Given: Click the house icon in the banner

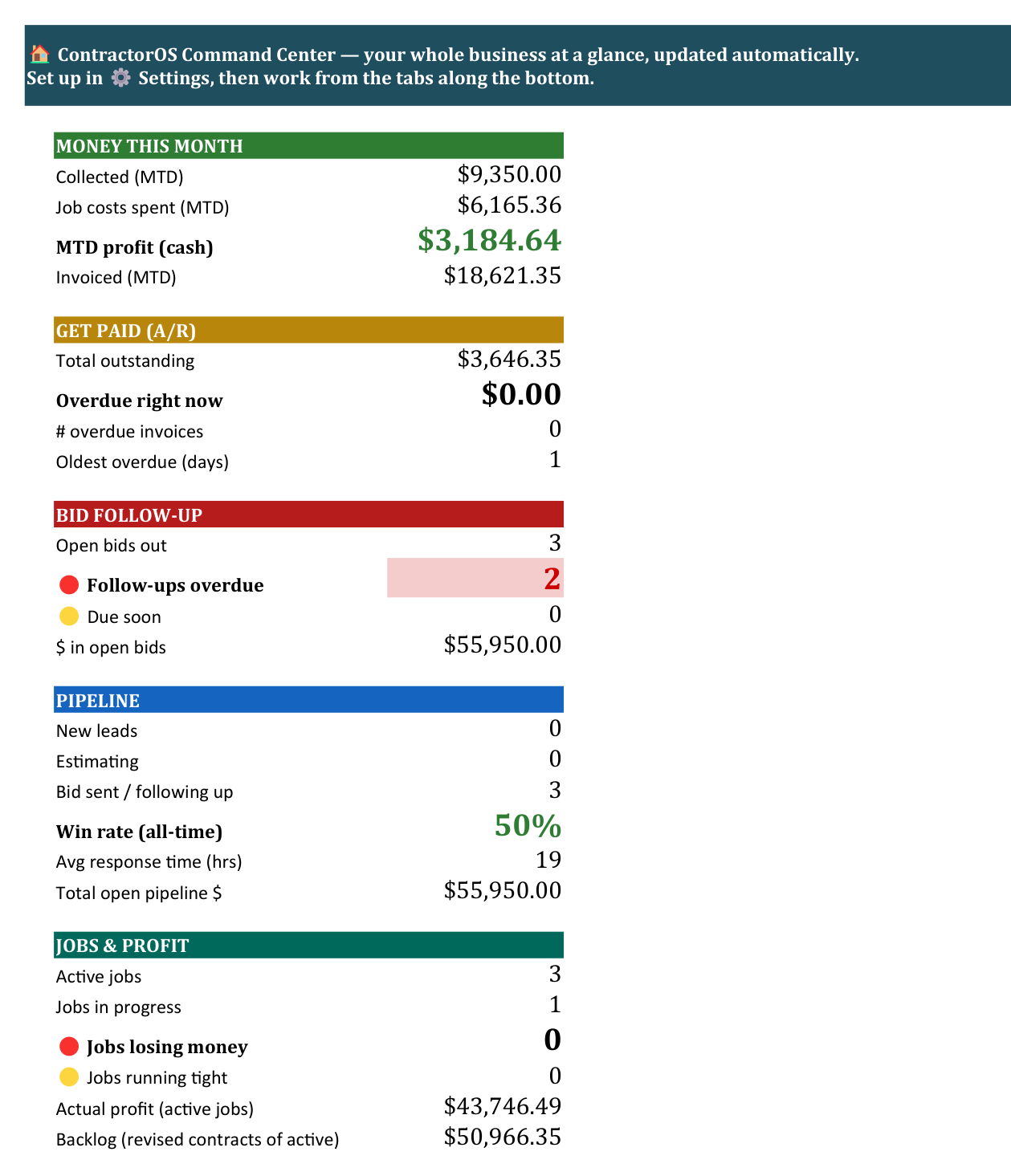Looking at the screenshot, I should coord(39,55).
